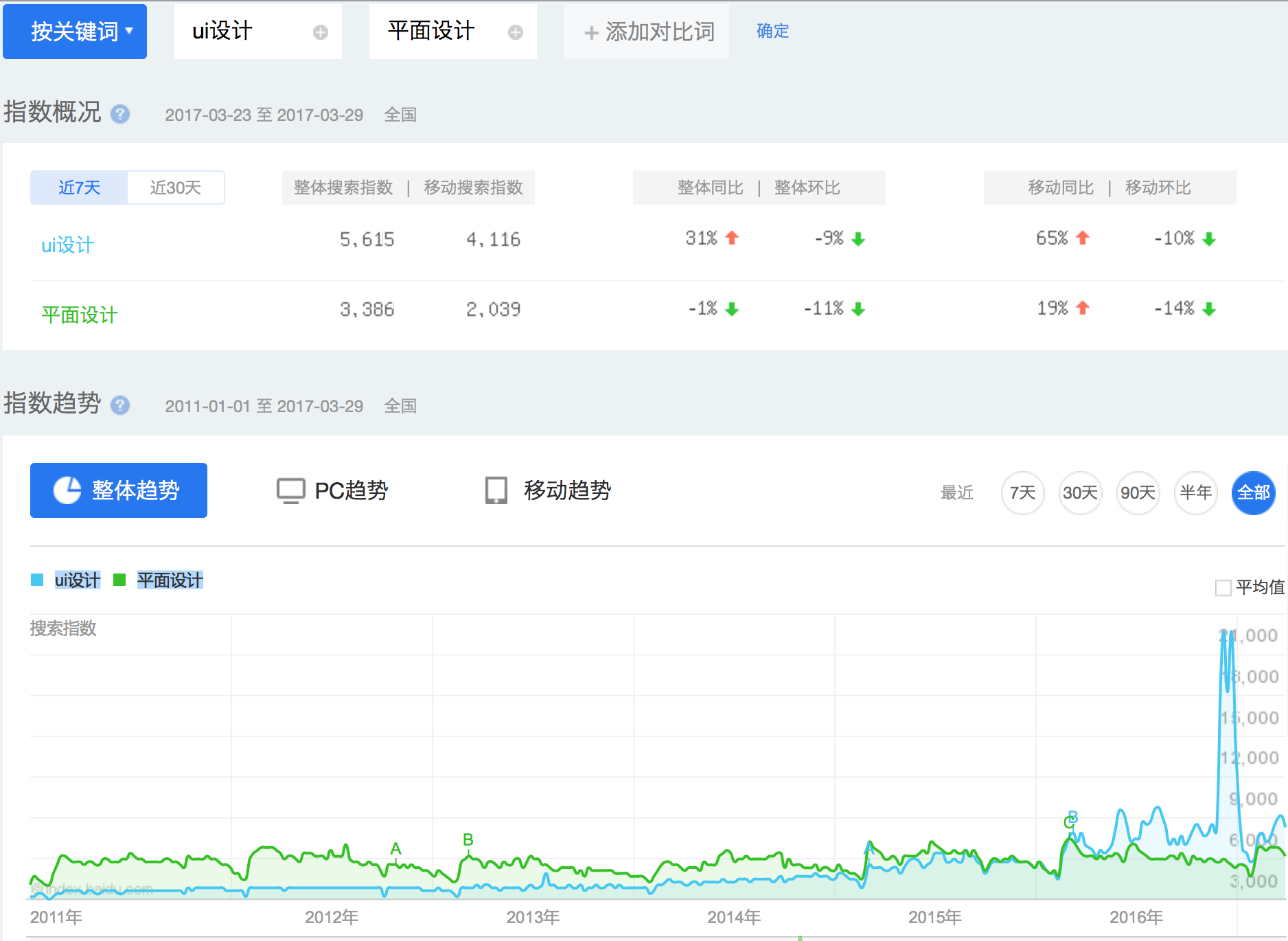The height and width of the screenshot is (941, 1288).
Task: Open the ui设计 keyword link in table
Action: point(67,245)
